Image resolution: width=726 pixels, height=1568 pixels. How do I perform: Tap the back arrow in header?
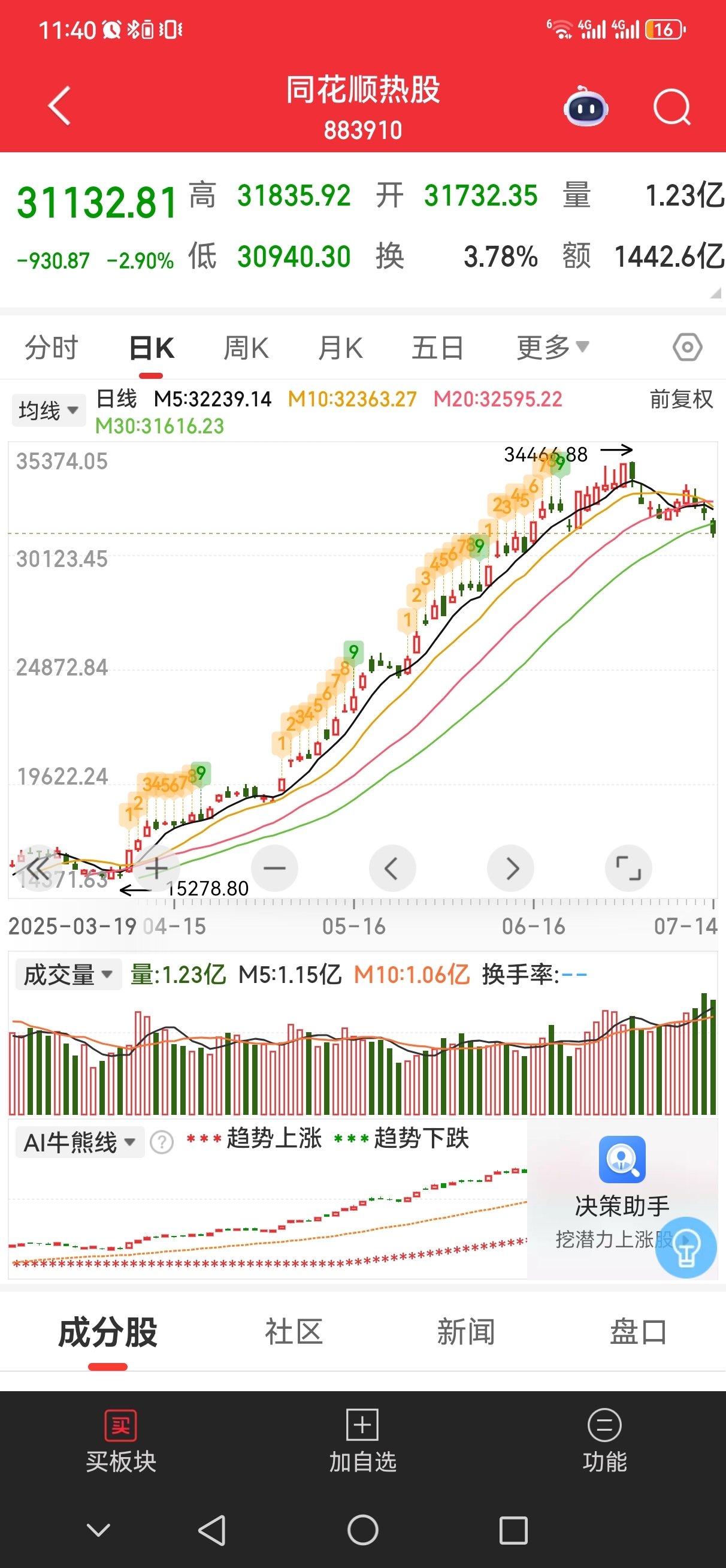60,106
